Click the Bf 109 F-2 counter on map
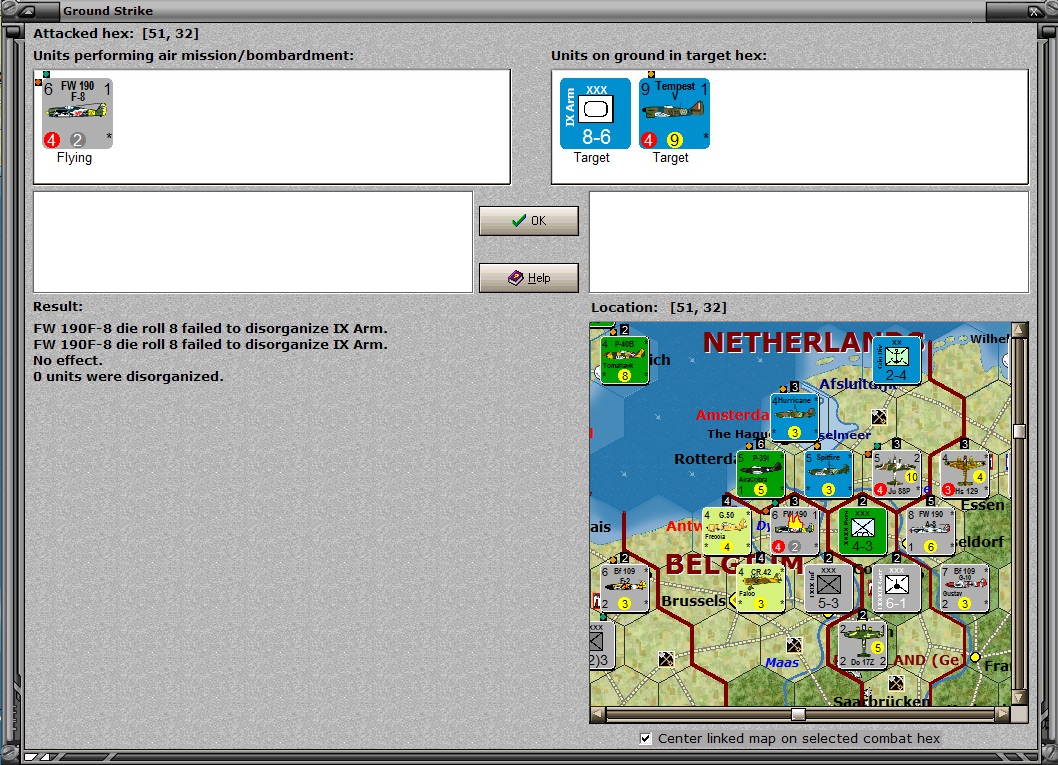Image resolution: width=1058 pixels, height=765 pixels. [x=624, y=588]
